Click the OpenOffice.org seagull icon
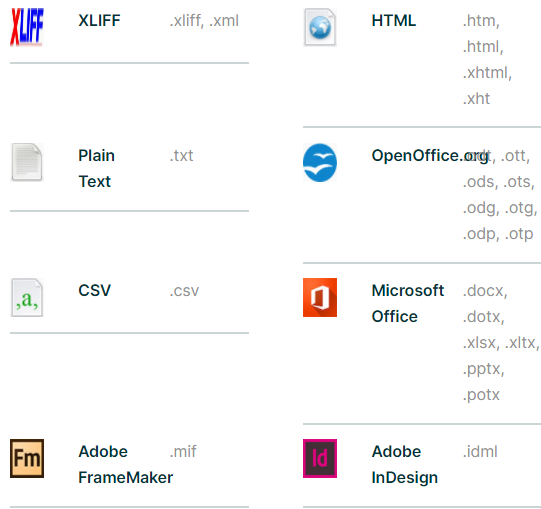 click(x=320, y=162)
